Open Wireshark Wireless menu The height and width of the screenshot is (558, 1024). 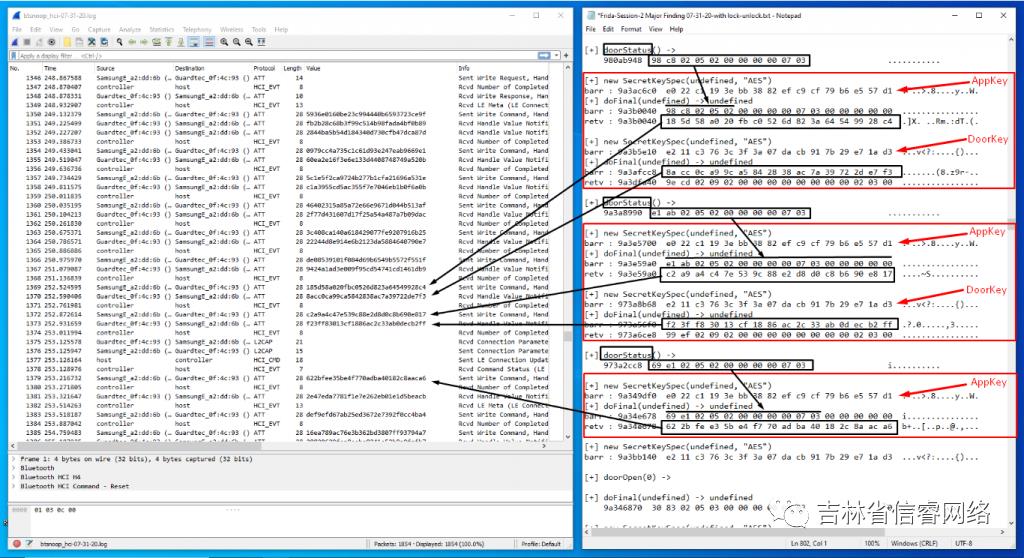(x=232, y=29)
